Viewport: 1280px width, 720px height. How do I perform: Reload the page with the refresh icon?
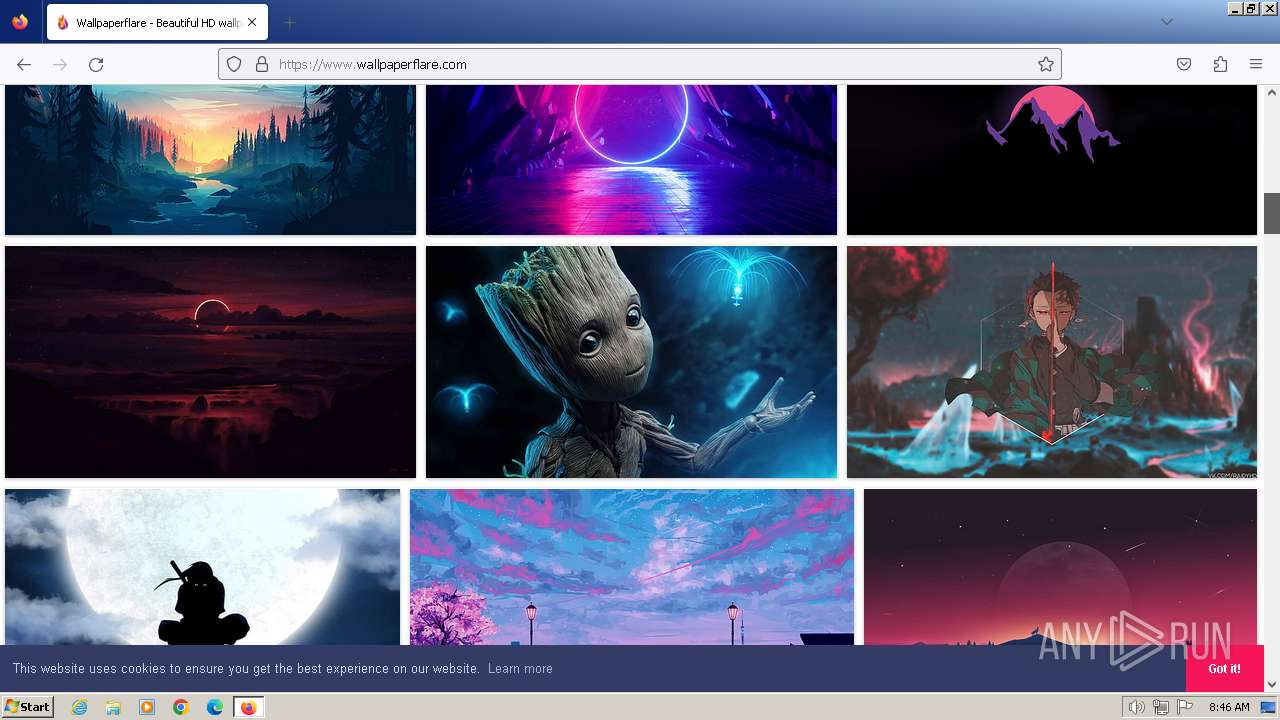point(96,64)
